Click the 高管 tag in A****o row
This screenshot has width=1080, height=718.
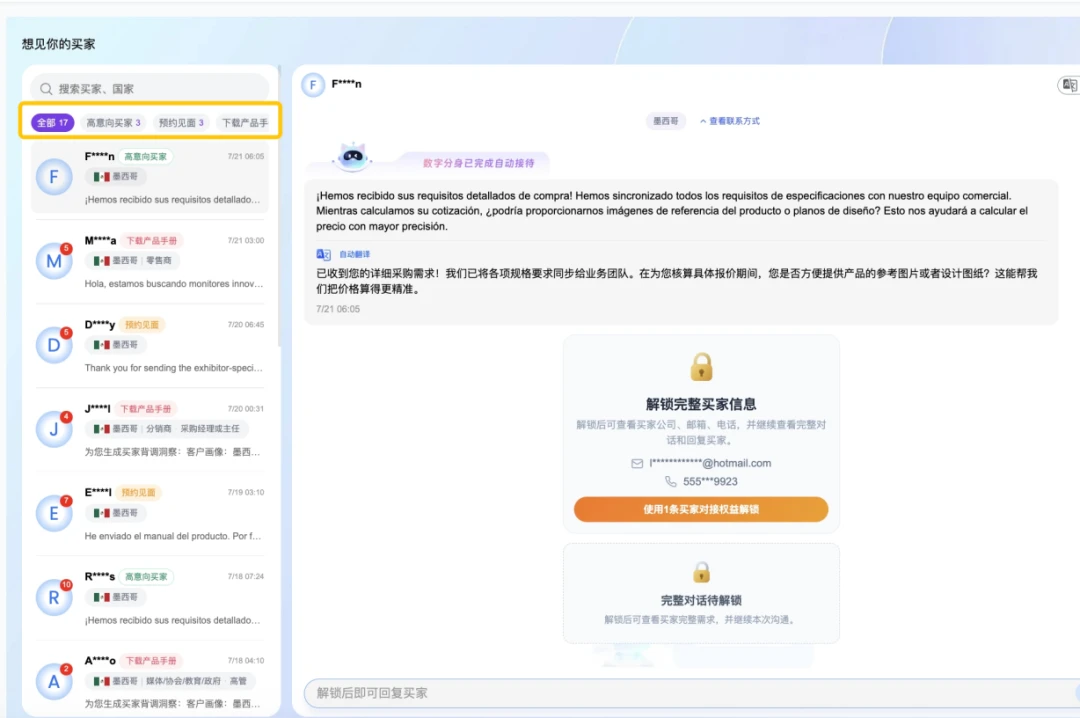coord(238,681)
